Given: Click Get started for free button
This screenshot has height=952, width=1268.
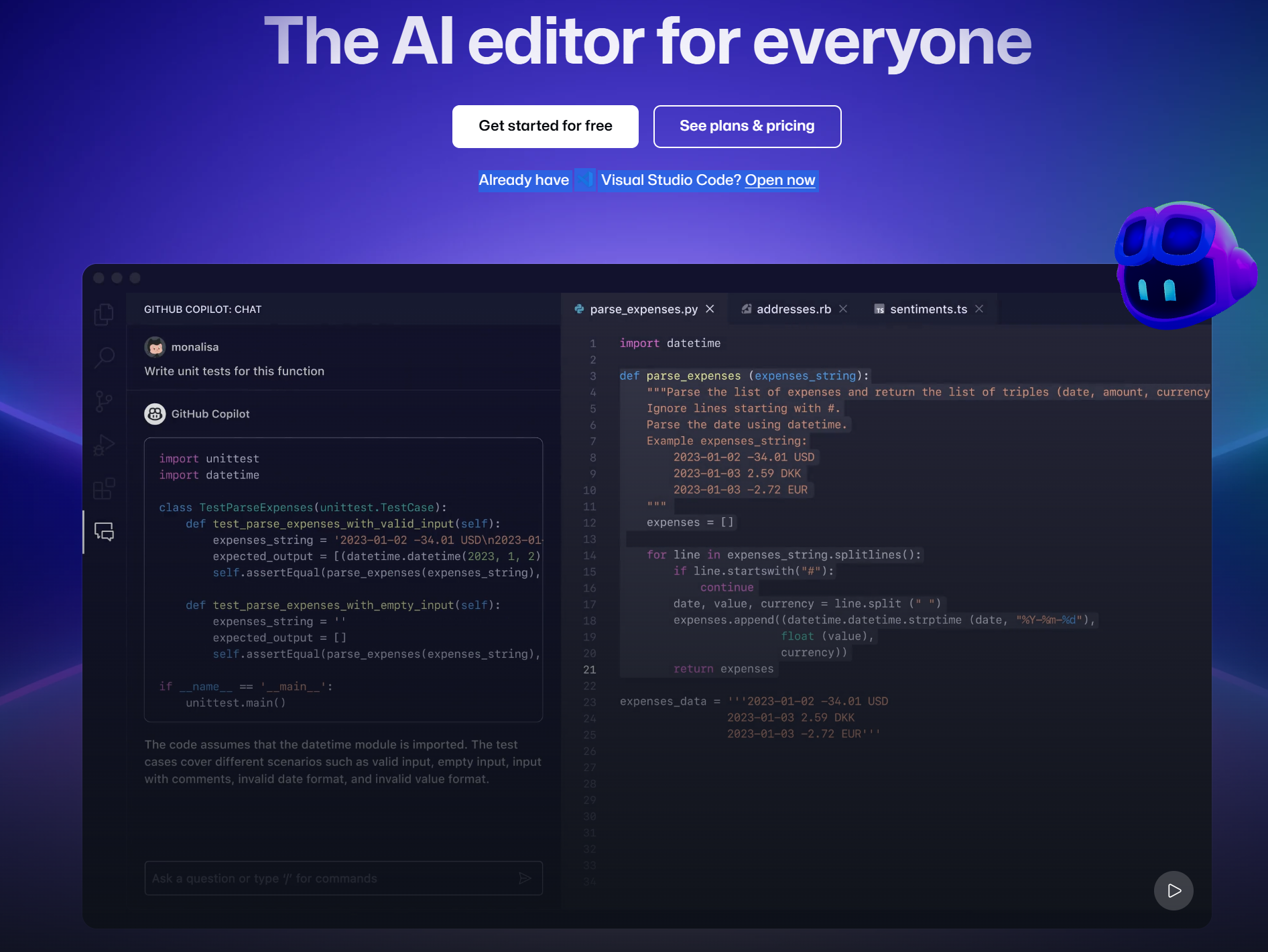Looking at the screenshot, I should pos(546,127).
